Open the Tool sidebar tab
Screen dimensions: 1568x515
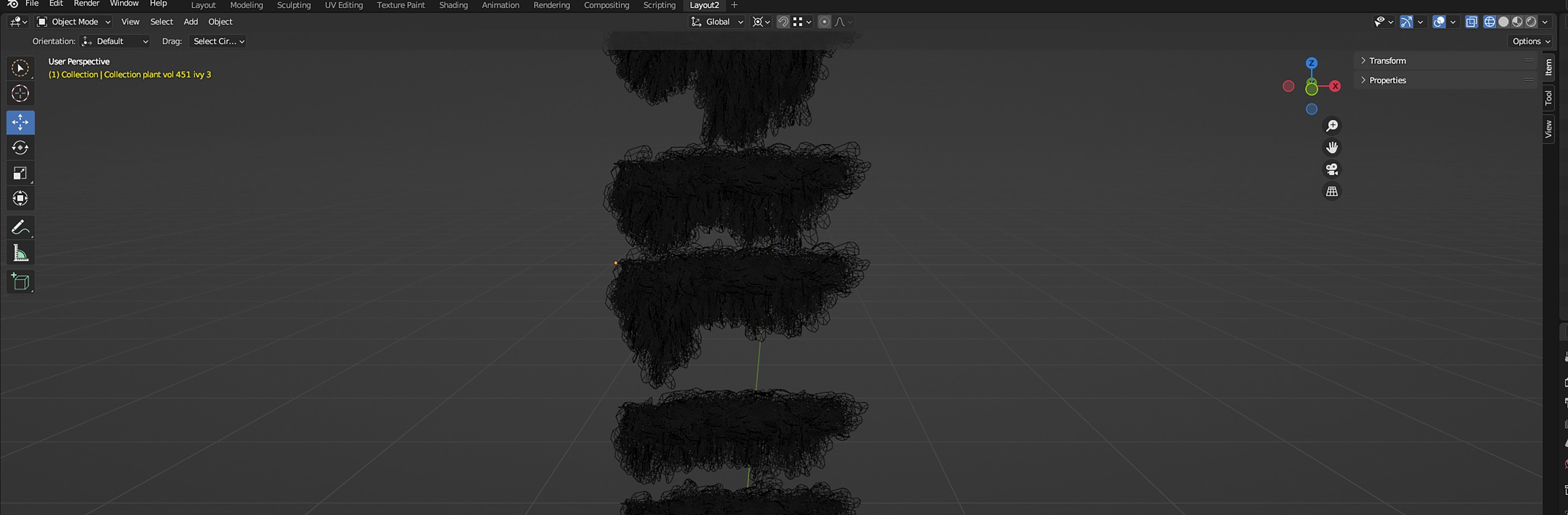click(1548, 98)
